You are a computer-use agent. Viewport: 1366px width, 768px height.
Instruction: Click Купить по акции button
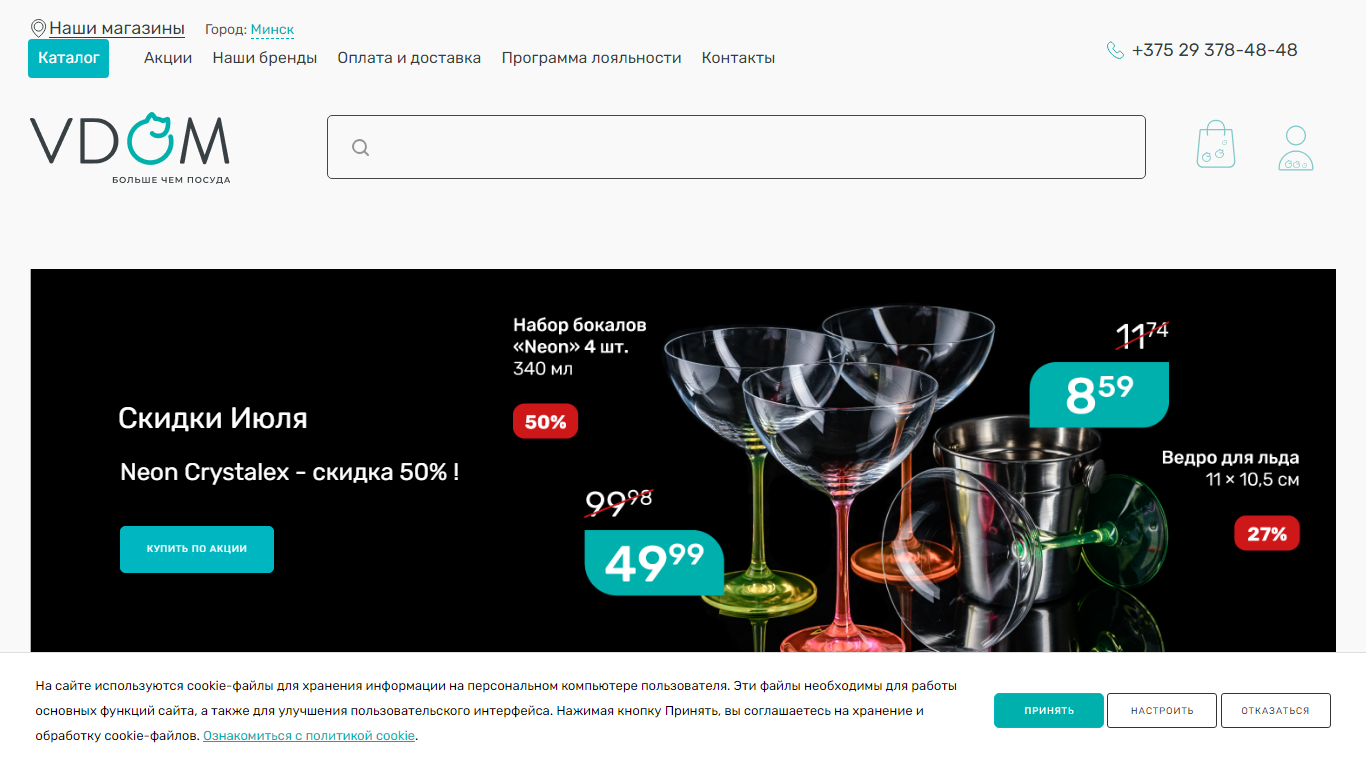(x=197, y=549)
